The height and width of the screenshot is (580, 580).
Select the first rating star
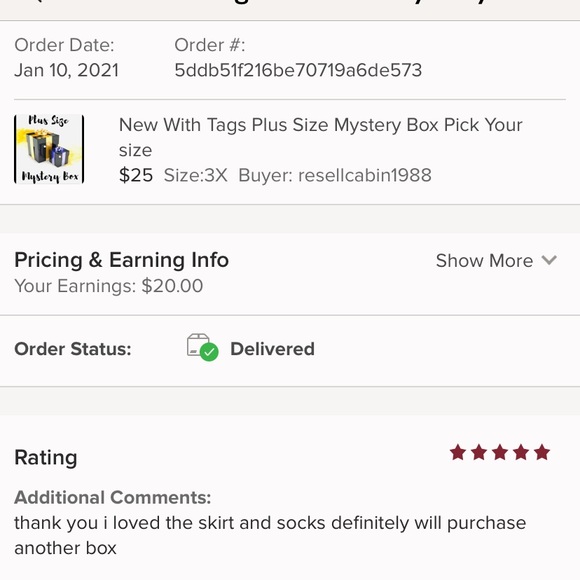click(x=458, y=452)
